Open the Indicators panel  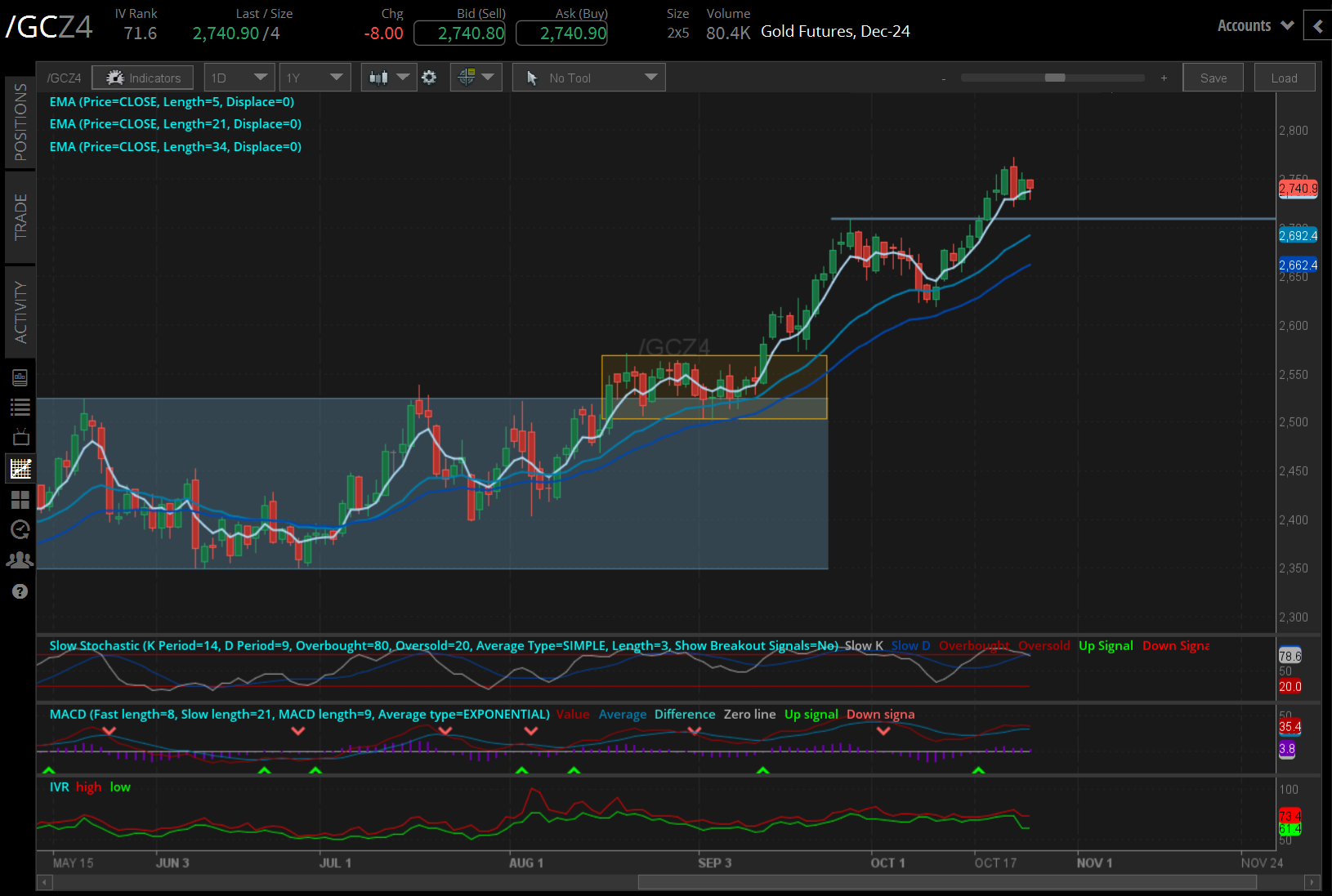tap(143, 78)
